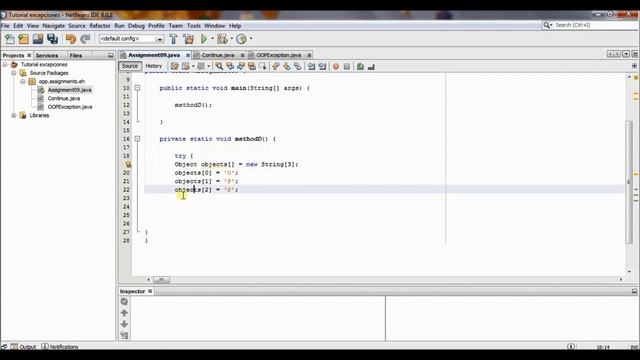Open the Refactor menu
Screen dimensions: 640x360
pyautogui.click(x=100, y=26)
